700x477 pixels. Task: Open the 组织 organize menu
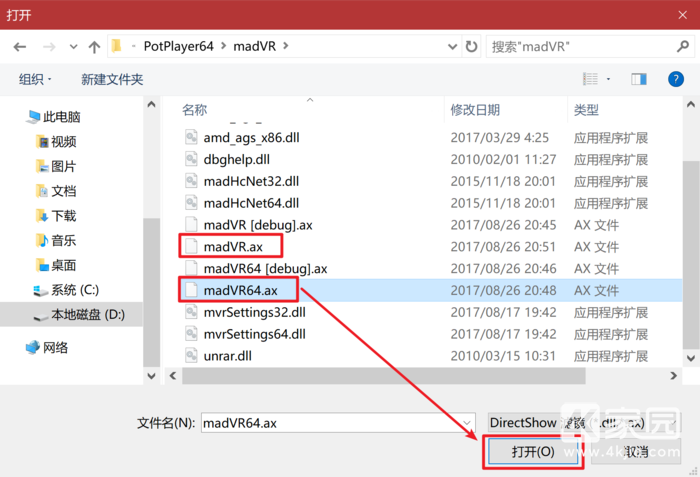pos(35,79)
